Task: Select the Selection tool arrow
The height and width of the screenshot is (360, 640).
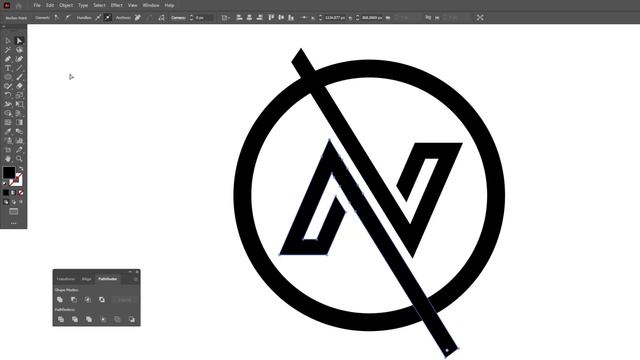Action: pyautogui.click(x=8, y=41)
